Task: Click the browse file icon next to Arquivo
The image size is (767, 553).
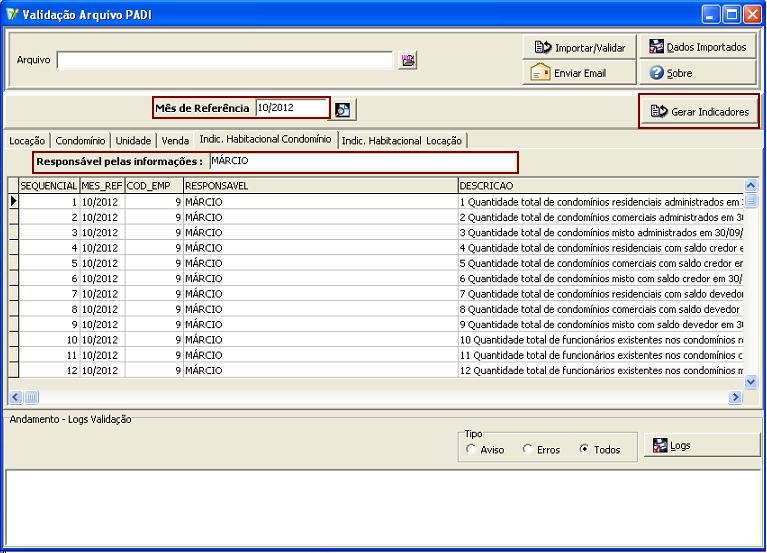Action: pyautogui.click(x=408, y=60)
